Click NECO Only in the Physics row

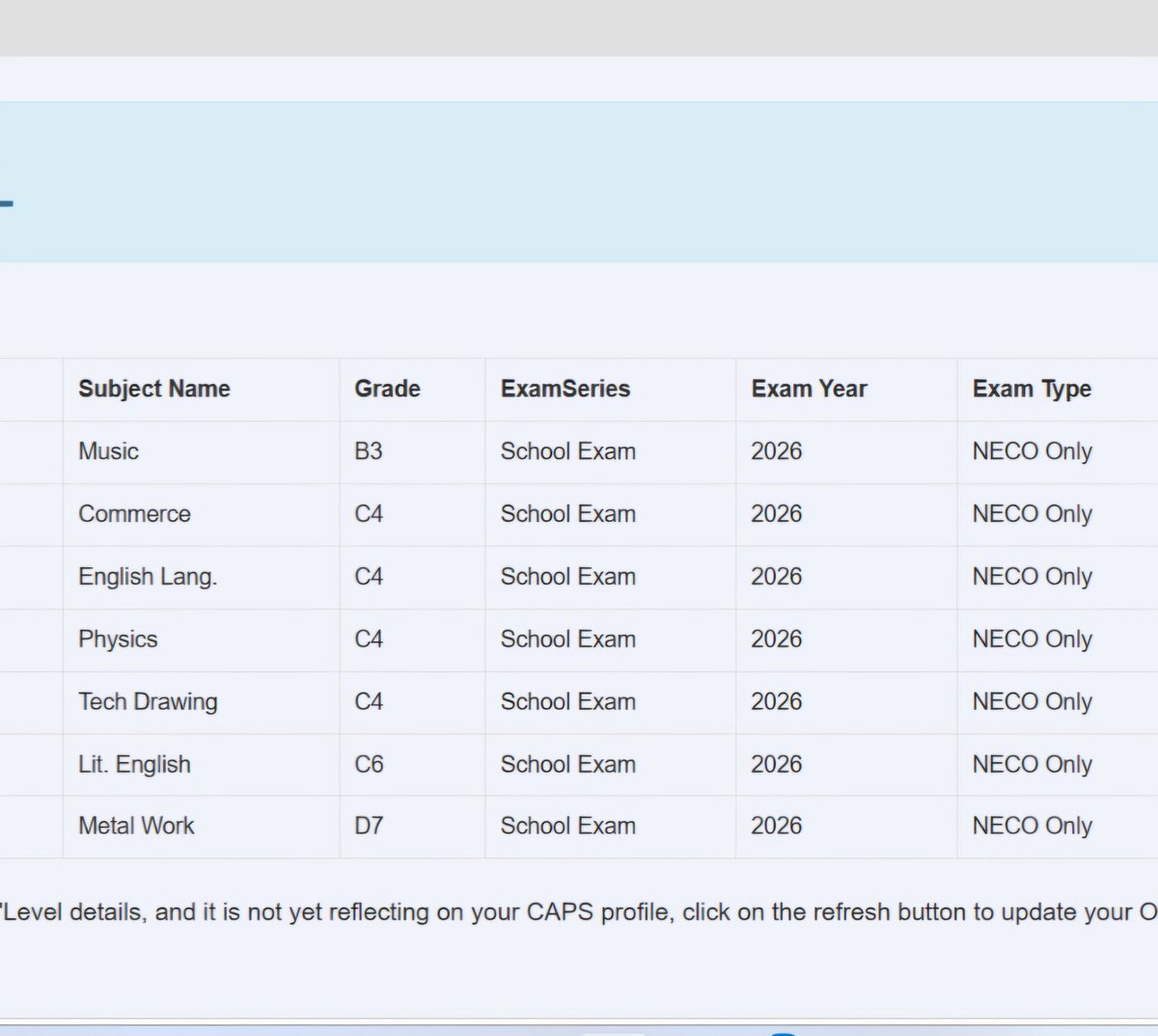coord(1032,640)
